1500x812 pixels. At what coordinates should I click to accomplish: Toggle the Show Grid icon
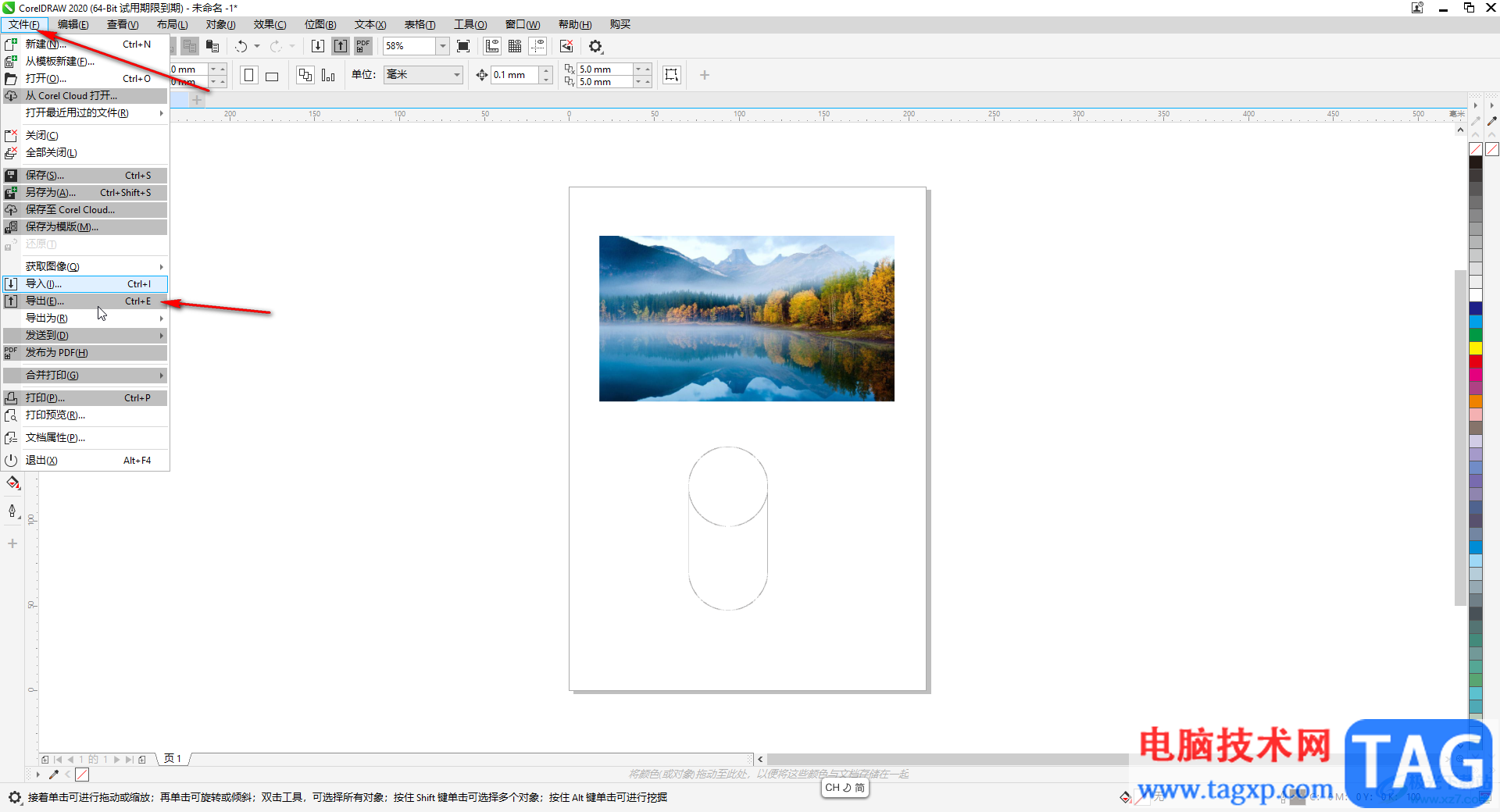[x=515, y=46]
